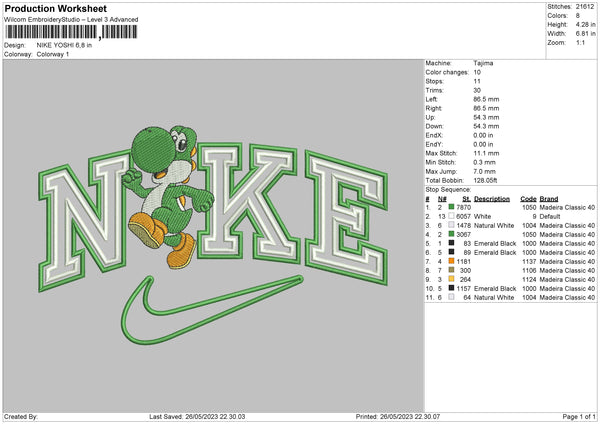
Task: Choose the olive swatch next to 300
Action: coord(451,270)
